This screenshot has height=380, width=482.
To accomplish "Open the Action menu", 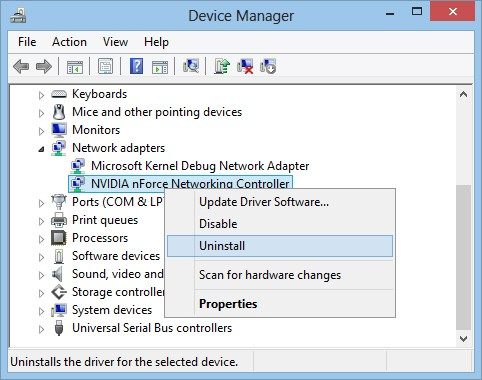I will point(69,42).
